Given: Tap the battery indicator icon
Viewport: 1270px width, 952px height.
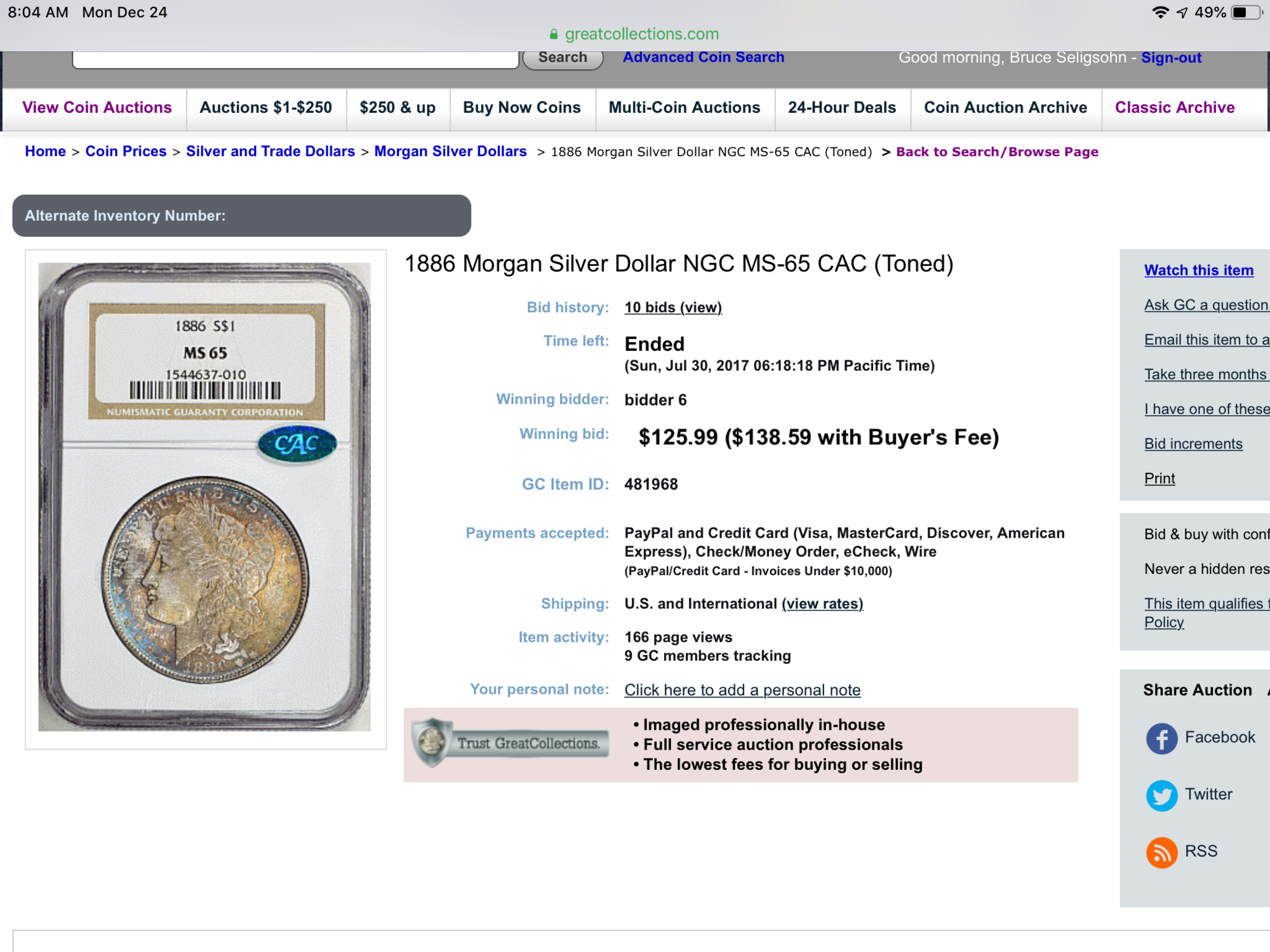Looking at the screenshot, I should pos(1246,13).
